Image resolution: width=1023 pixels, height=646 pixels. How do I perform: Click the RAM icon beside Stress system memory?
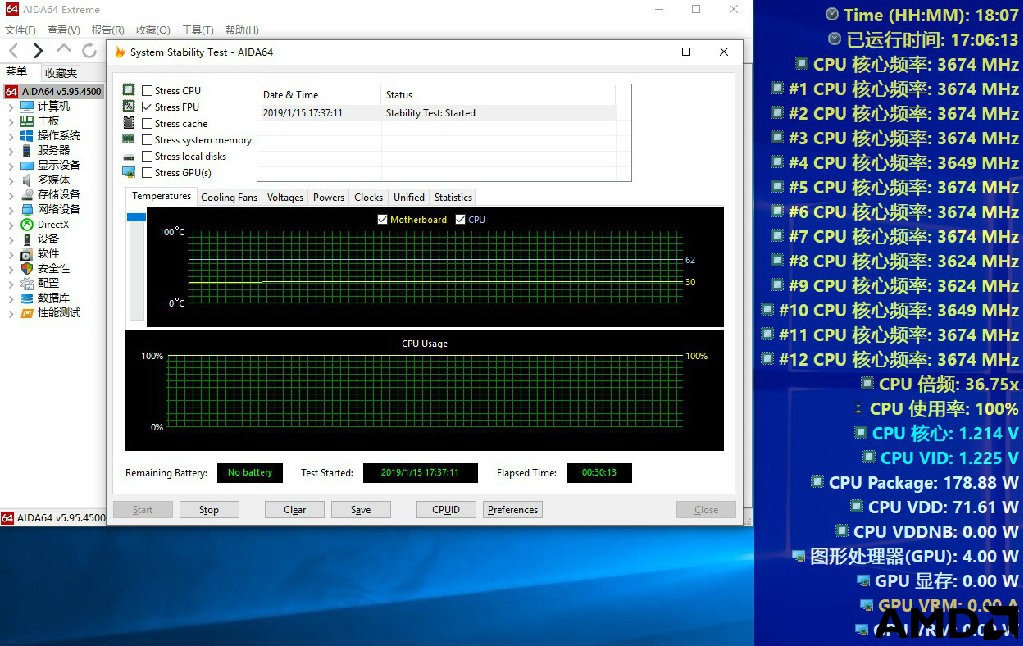pyautogui.click(x=129, y=139)
